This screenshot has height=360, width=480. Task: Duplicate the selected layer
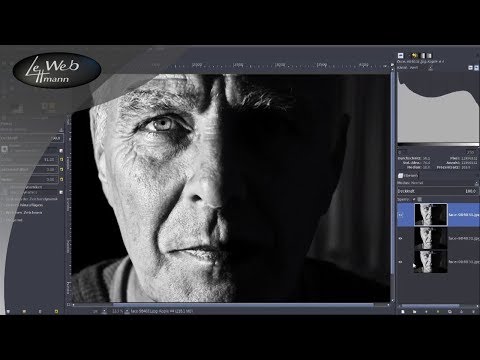(x=450, y=312)
